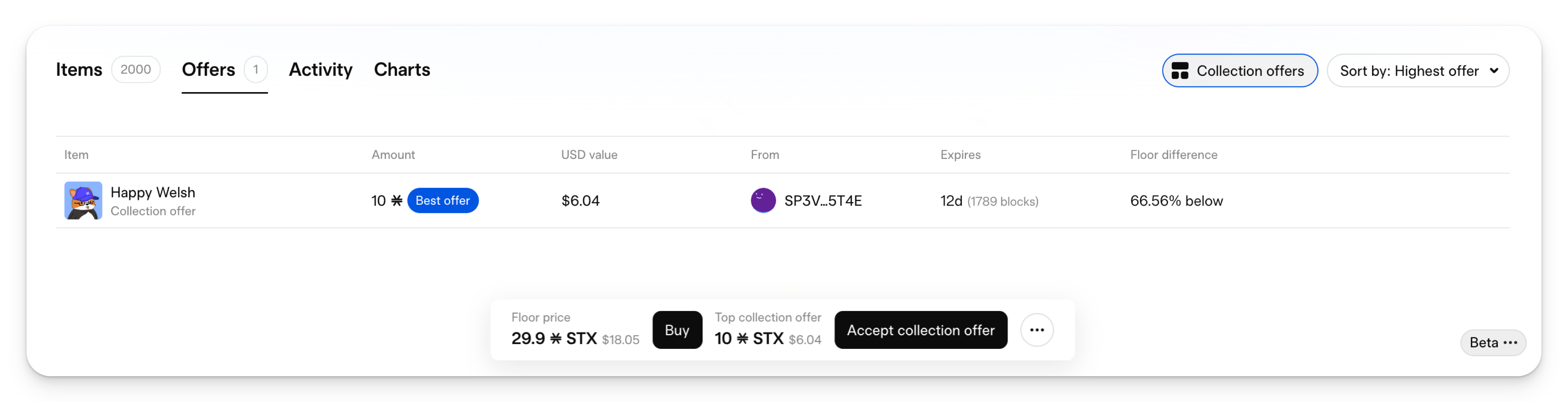Click the purple SP3V…5T4E avatar
The image size is (1568, 402).
(x=763, y=200)
